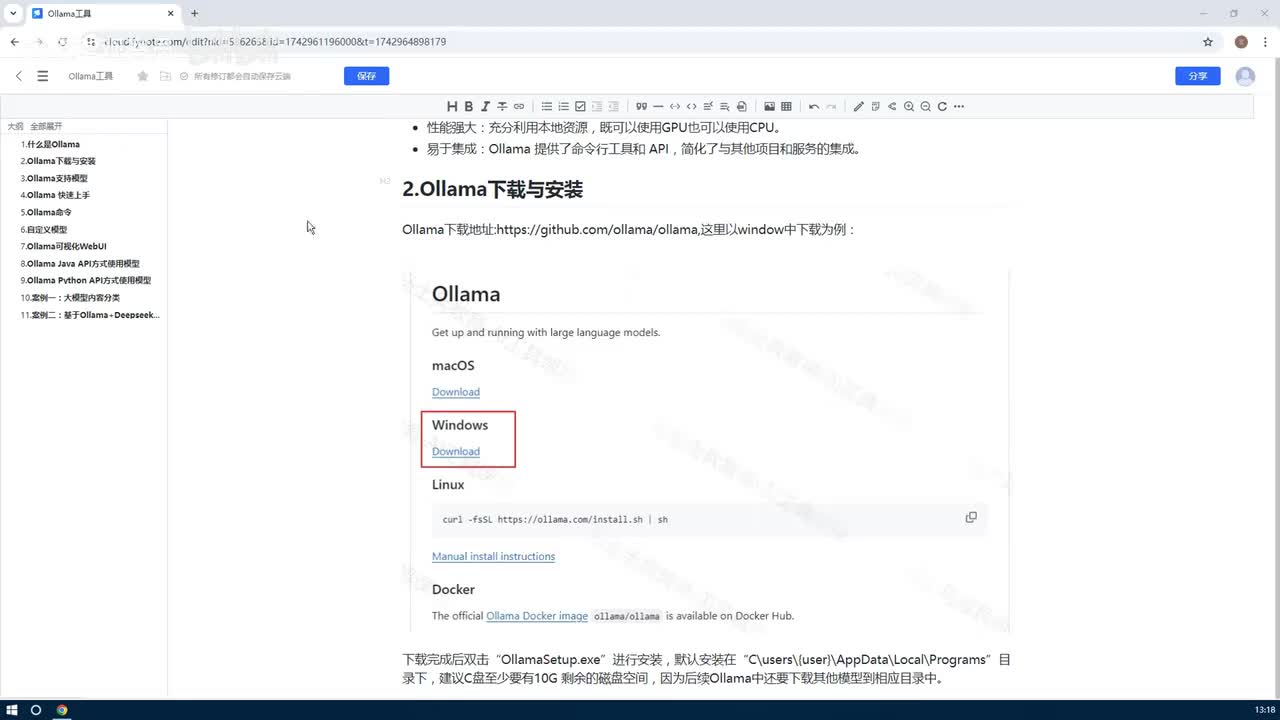Viewport: 1280px width, 720px height.
Task: Select the Ollama工具 browser tab
Action: [x=102, y=13]
